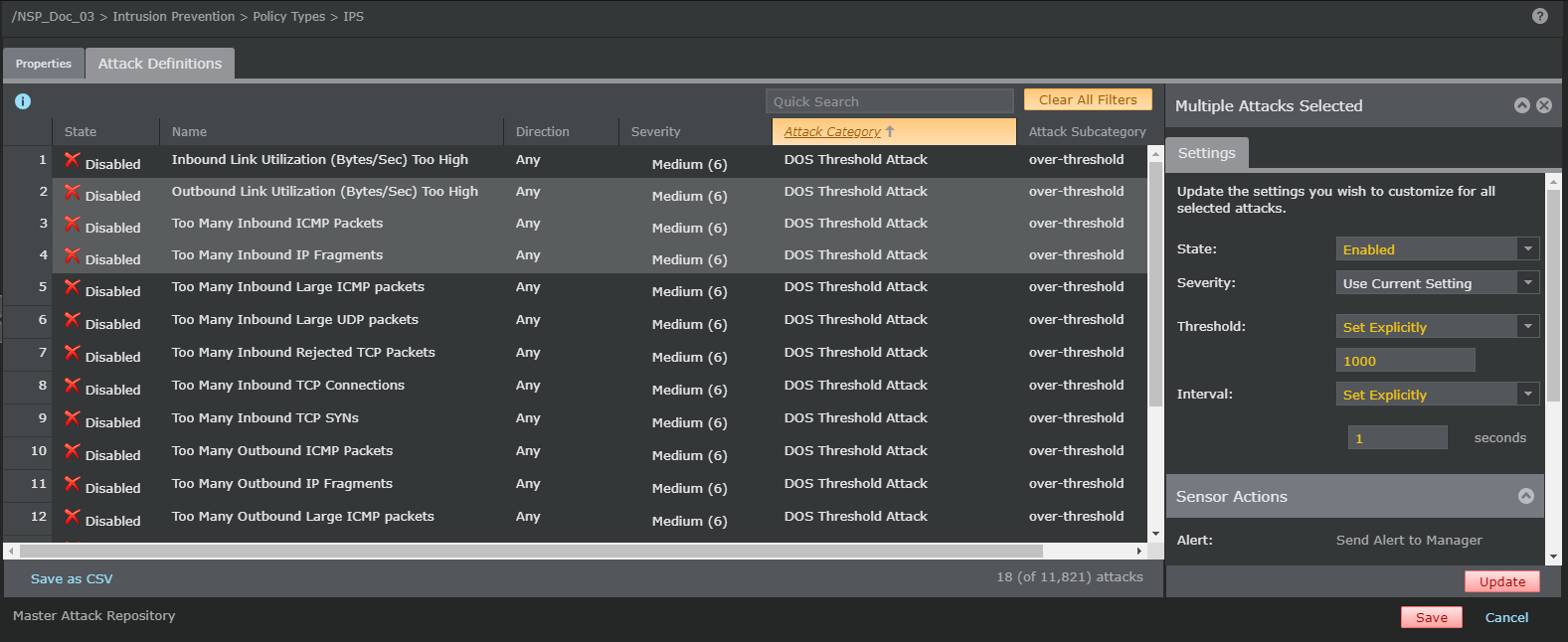
Task: Select the Settings tab in side panel
Action: coord(1207,153)
